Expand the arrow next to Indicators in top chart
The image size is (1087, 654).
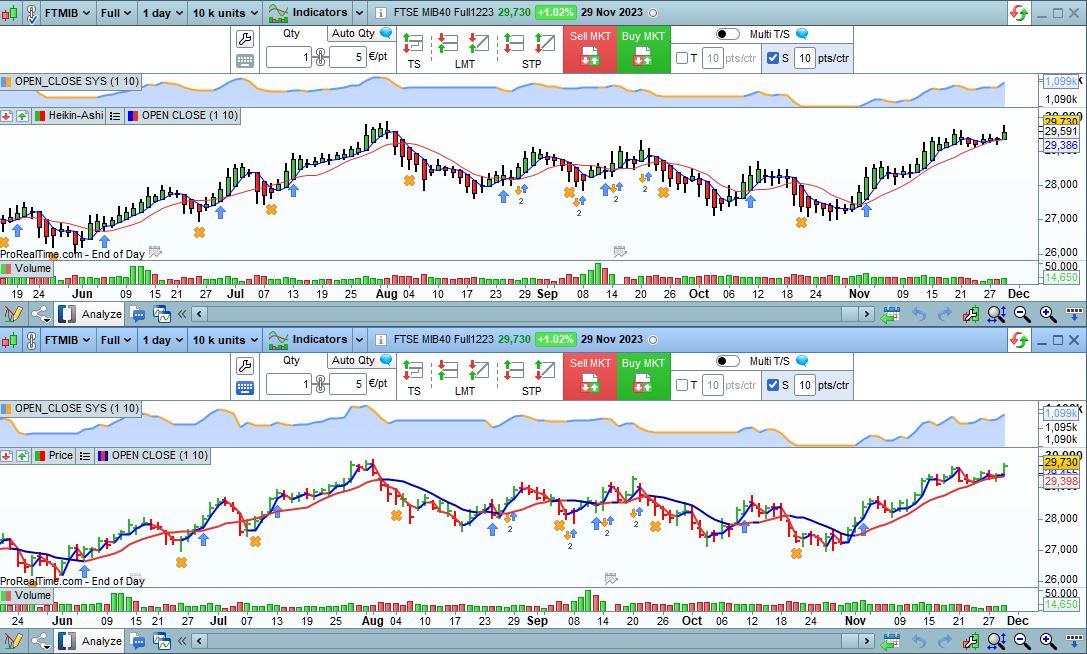click(359, 12)
